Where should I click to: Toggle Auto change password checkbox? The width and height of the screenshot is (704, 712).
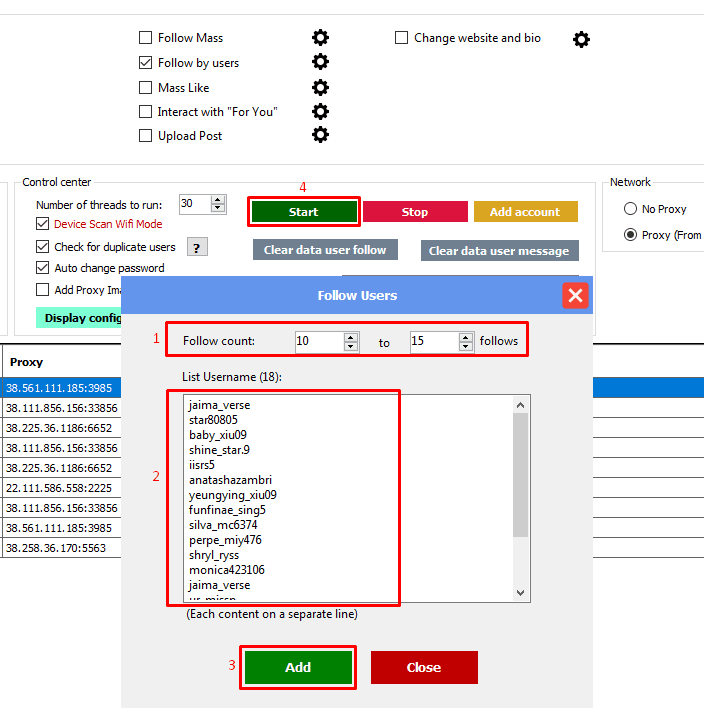(x=43, y=268)
